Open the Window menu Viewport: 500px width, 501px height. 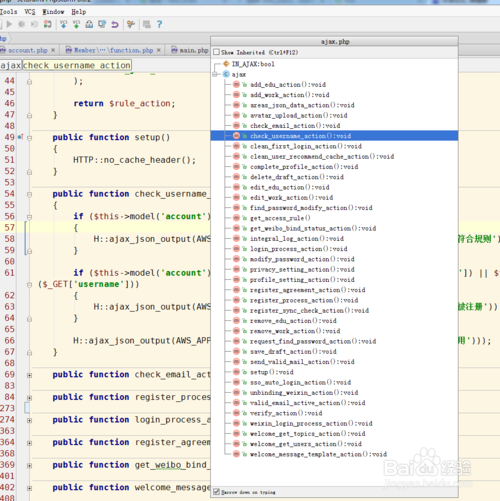[53, 12]
